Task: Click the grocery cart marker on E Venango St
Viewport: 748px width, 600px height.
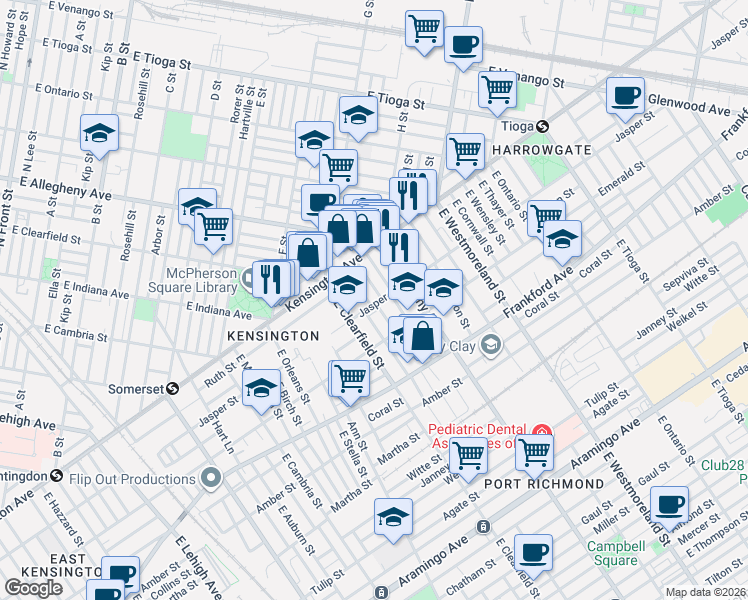Action: (x=497, y=90)
